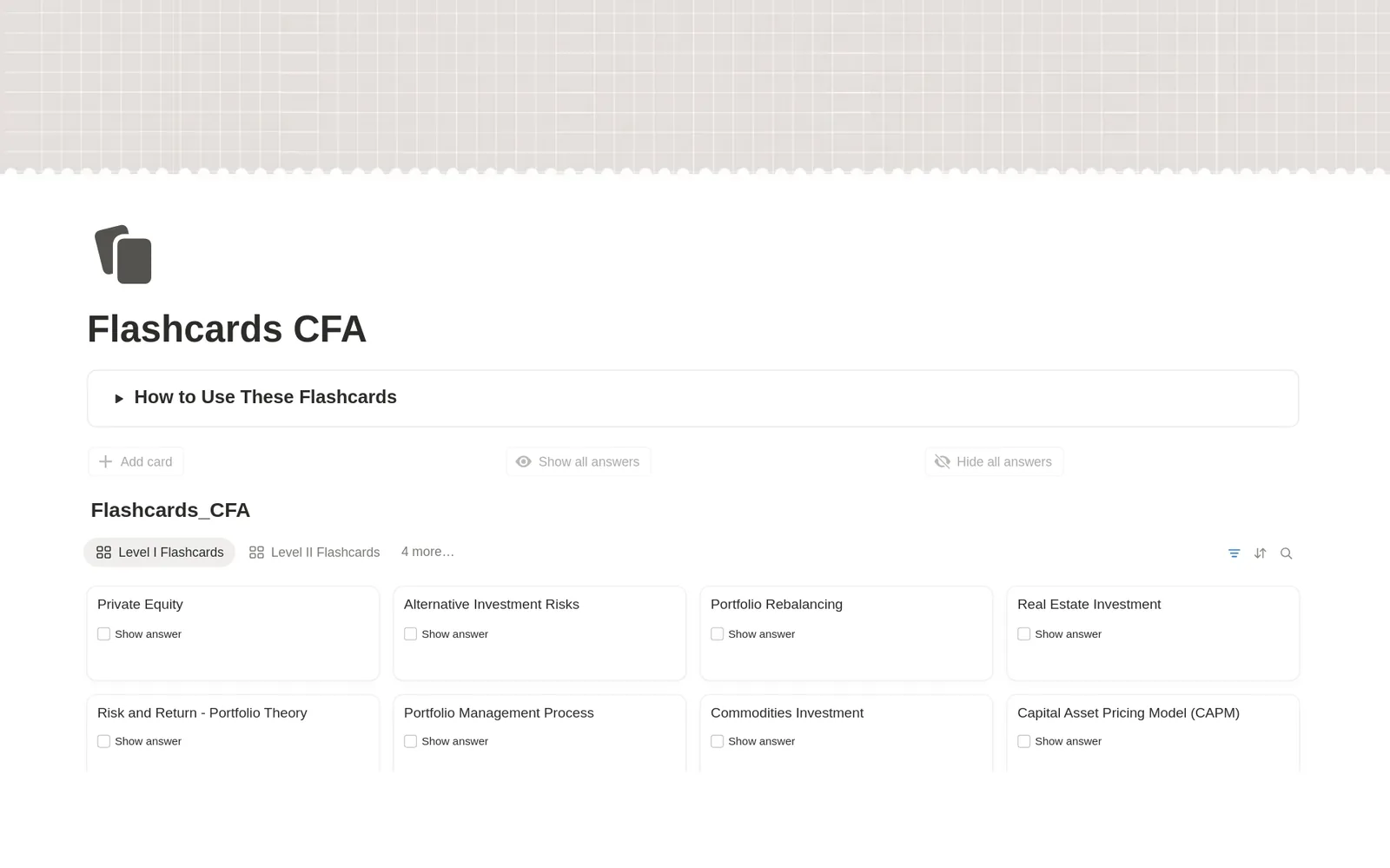Click the crossed-eye icon on Hide all answers
The width and height of the screenshot is (1390, 868).
[x=942, y=461]
